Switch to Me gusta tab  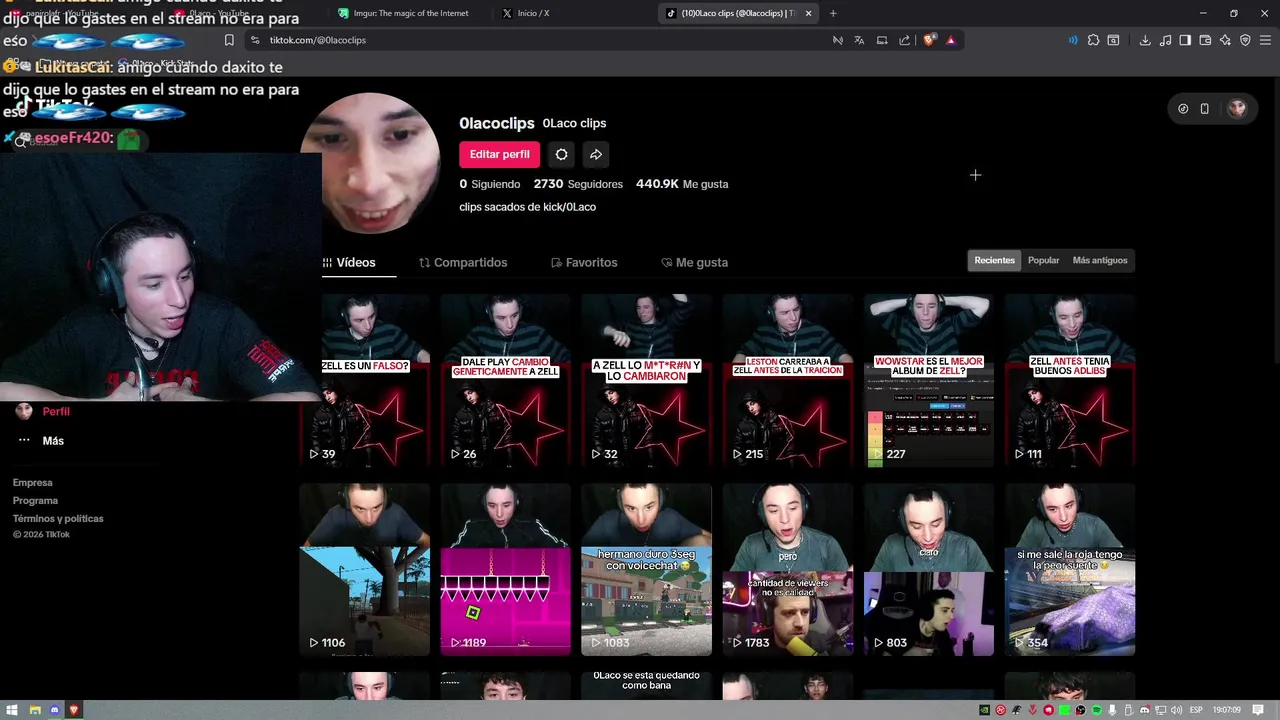point(694,262)
